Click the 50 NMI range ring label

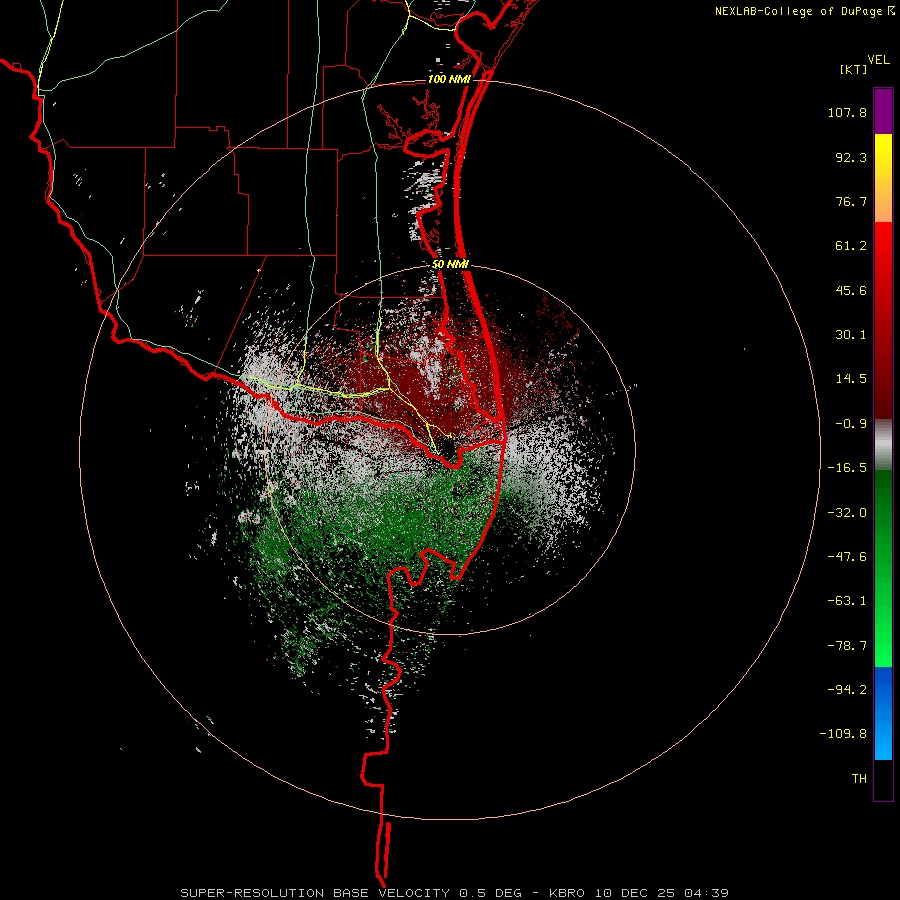(450, 265)
